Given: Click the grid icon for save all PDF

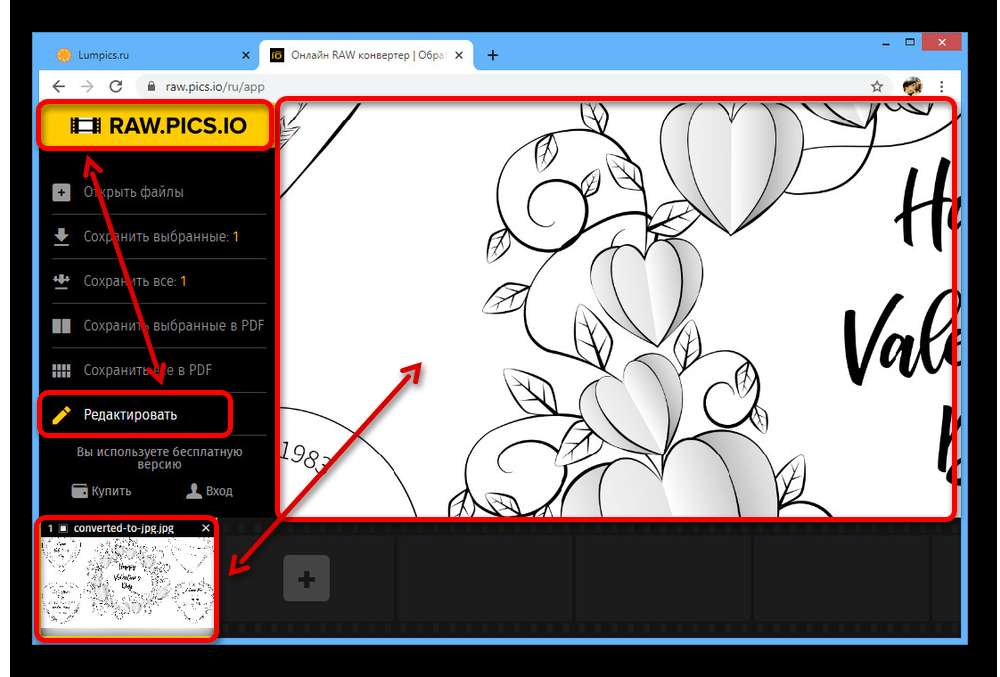Looking at the screenshot, I should (61, 370).
